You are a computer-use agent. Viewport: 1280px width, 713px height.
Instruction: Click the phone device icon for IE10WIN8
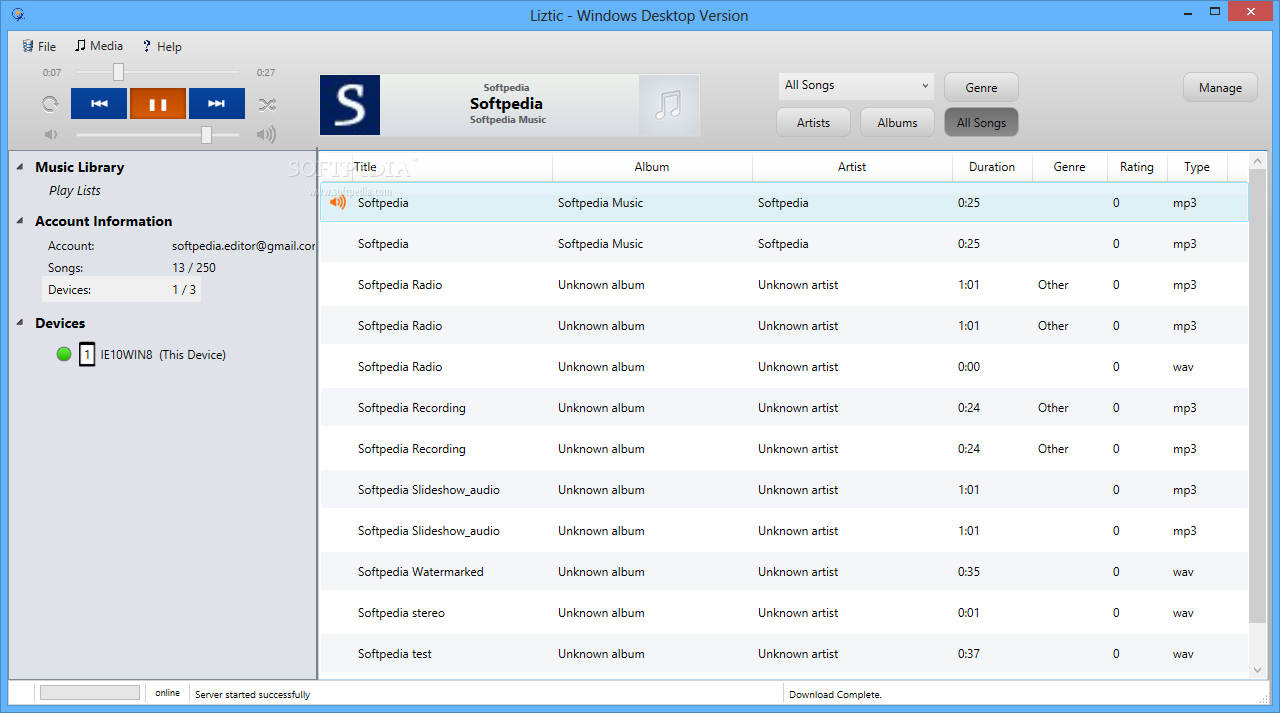[x=88, y=354]
